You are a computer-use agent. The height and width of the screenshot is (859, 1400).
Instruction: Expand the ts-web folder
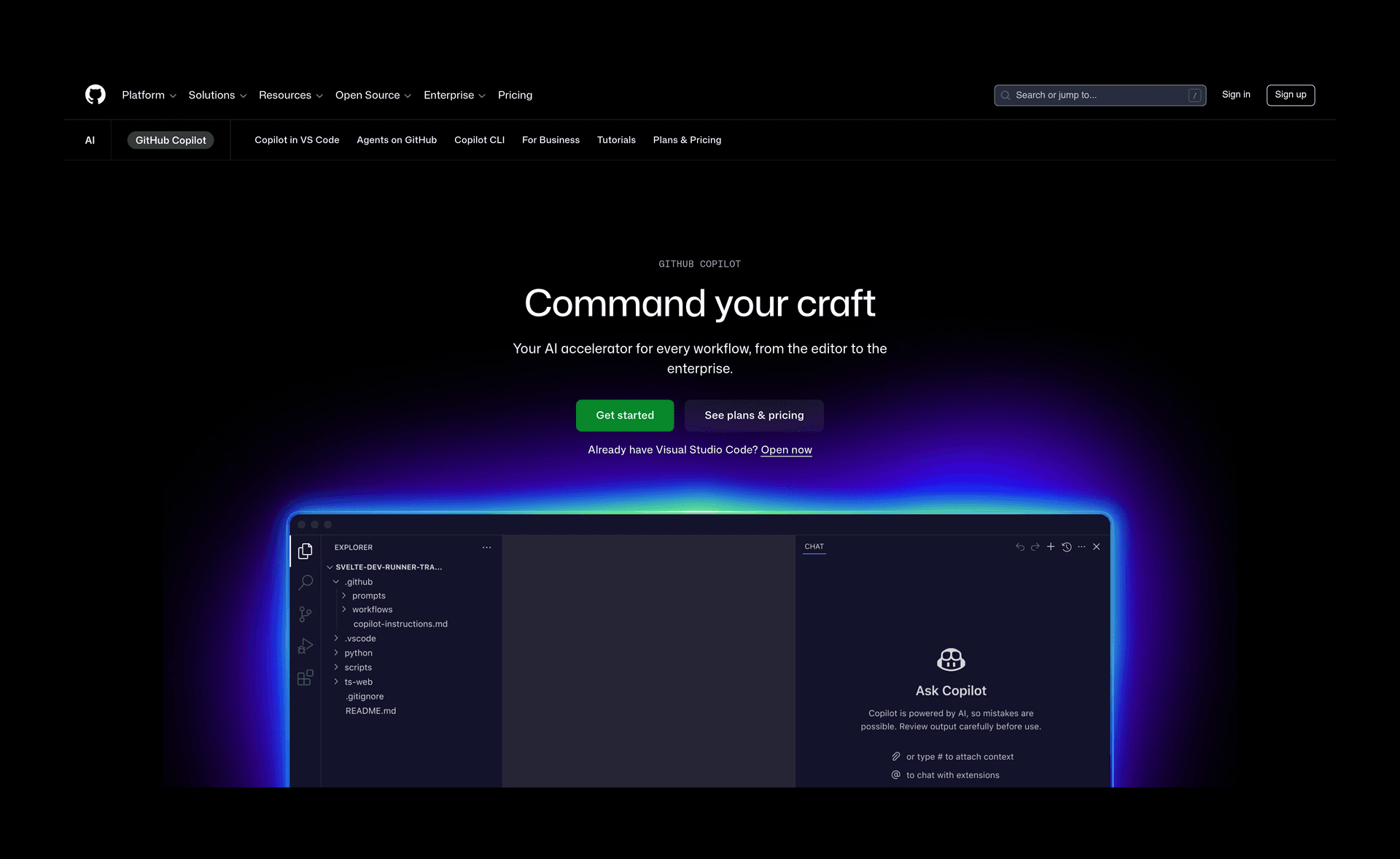pos(336,683)
